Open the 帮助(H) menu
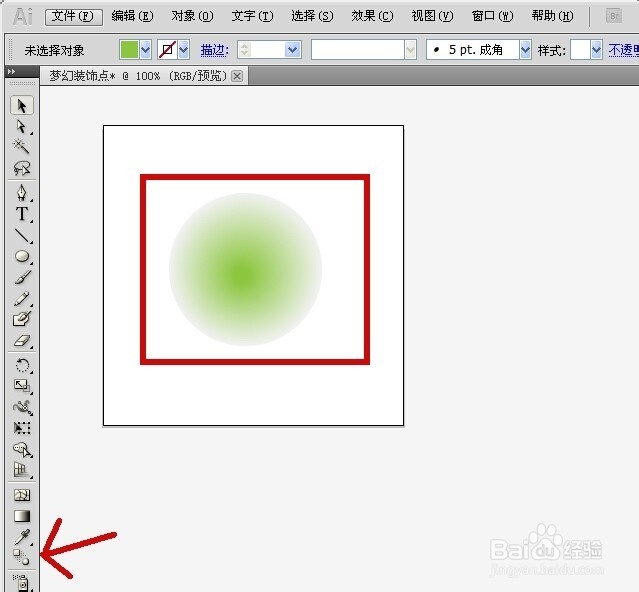The height and width of the screenshot is (592, 639). click(552, 16)
